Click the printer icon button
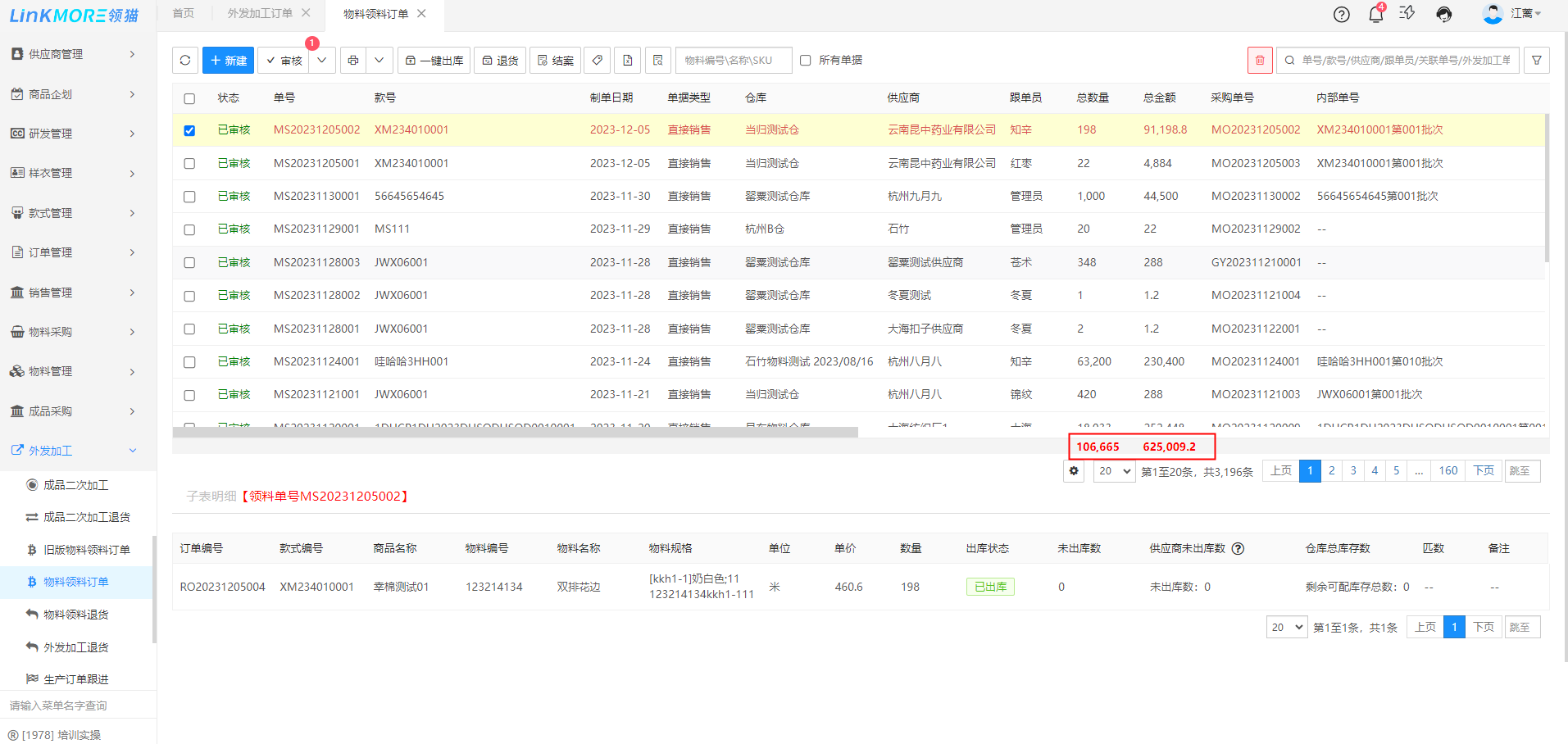The height and width of the screenshot is (744, 1568). pyautogui.click(x=353, y=60)
